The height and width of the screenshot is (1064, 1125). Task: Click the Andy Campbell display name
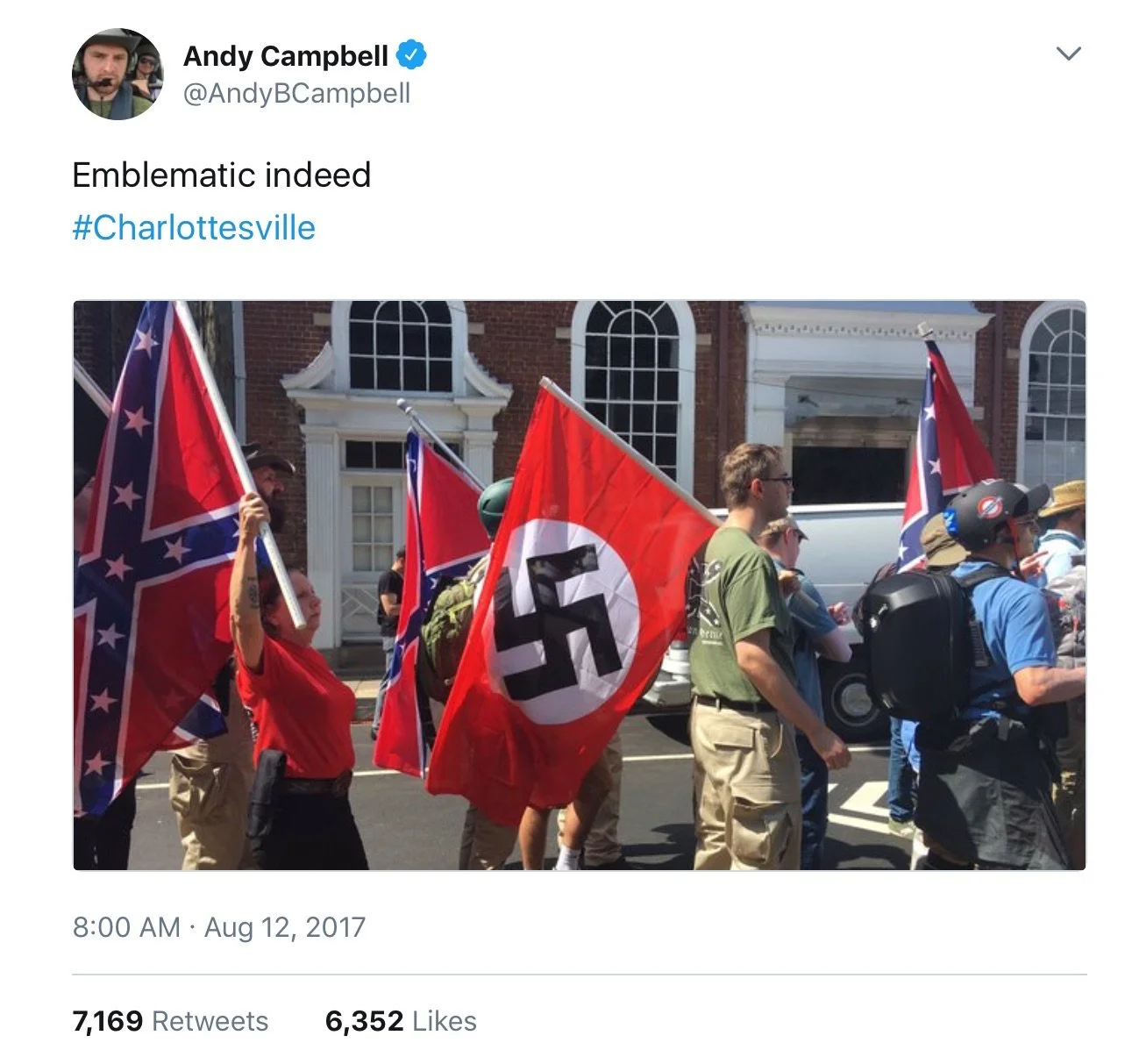click(x=286, y=55)
